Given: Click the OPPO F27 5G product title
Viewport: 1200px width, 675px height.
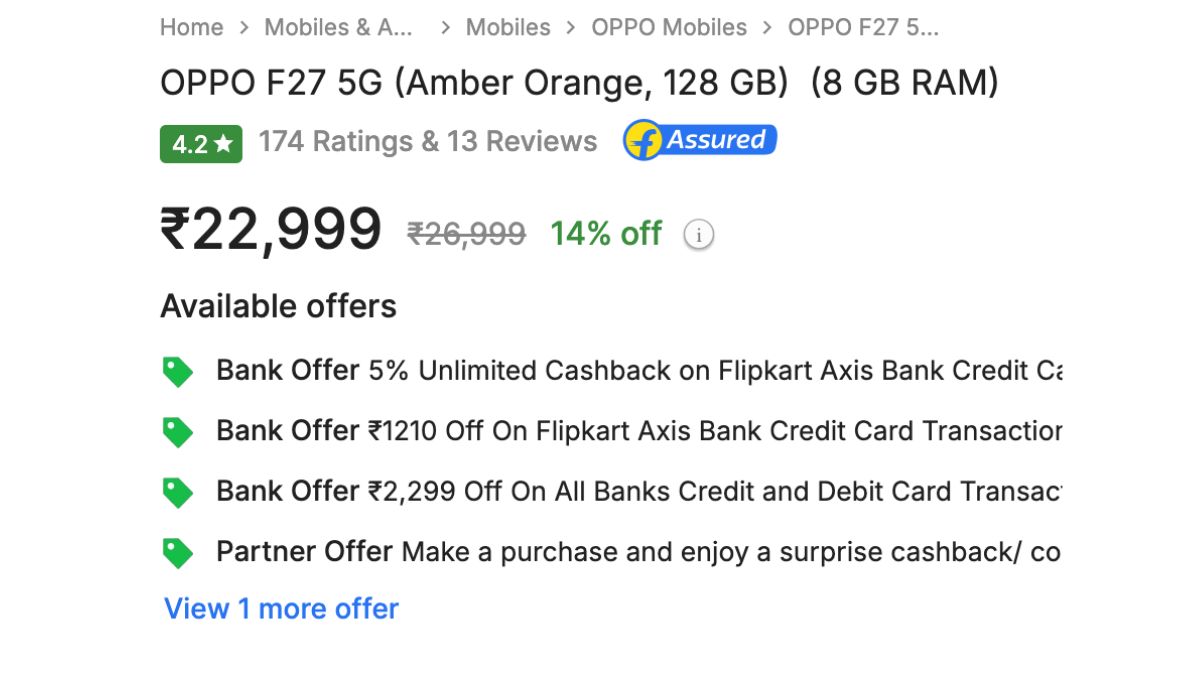Looking at the screenshot, I should (x=579, y=83).
